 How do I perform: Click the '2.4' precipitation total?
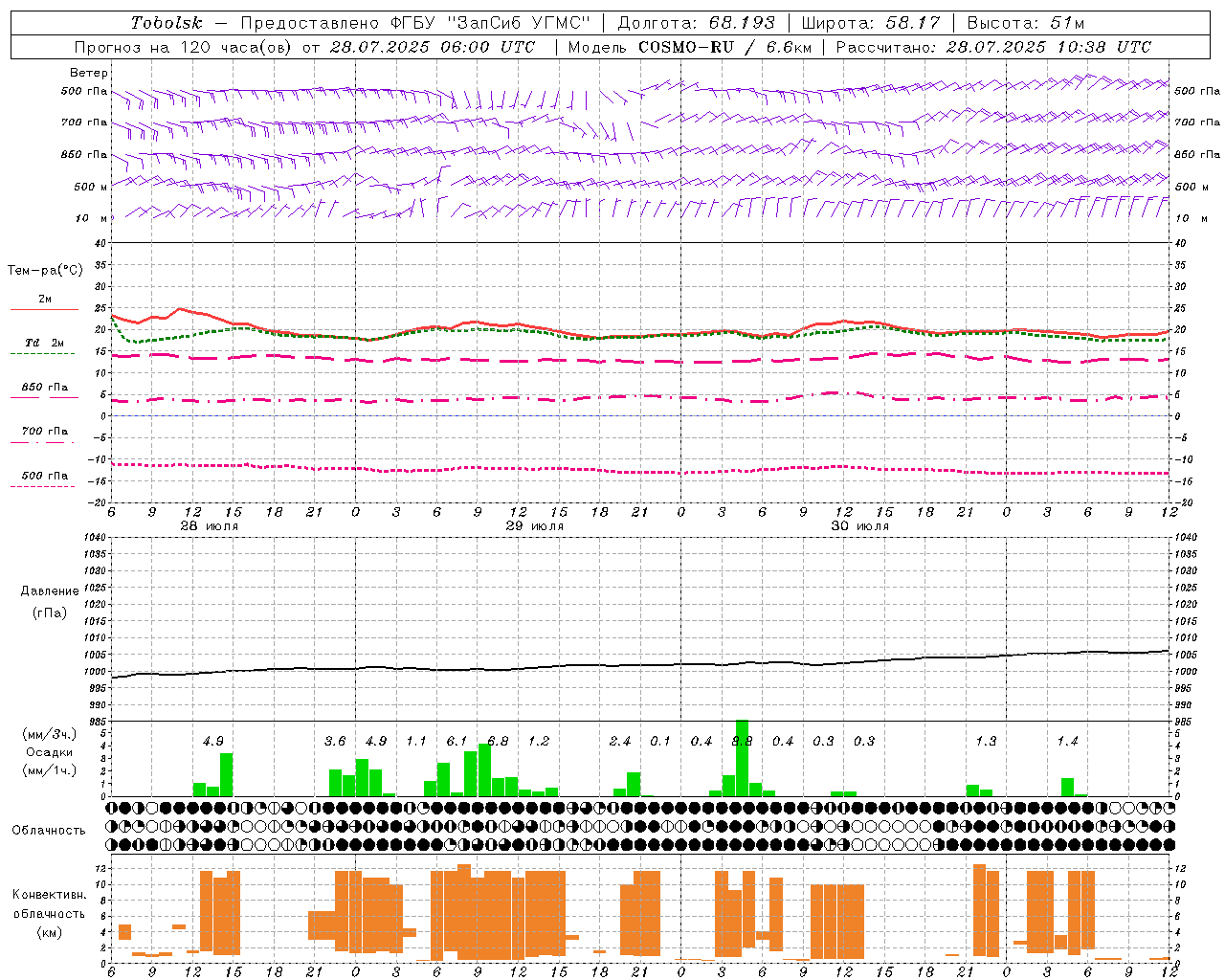coord(620,741)
